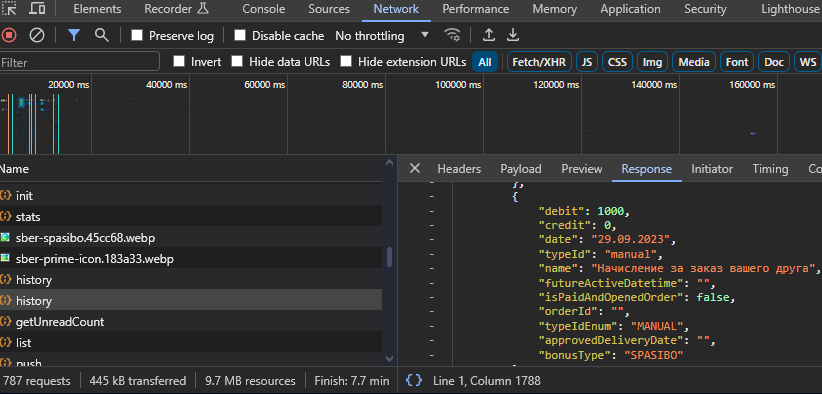Image resolution: width=822 pixels, height=394 pixels.
Task: Select the All filter button
Action: [x=485, y=62]
